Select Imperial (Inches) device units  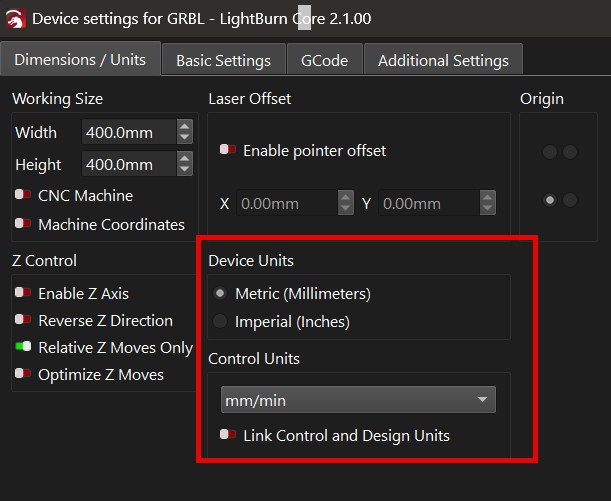click(220, 321)
